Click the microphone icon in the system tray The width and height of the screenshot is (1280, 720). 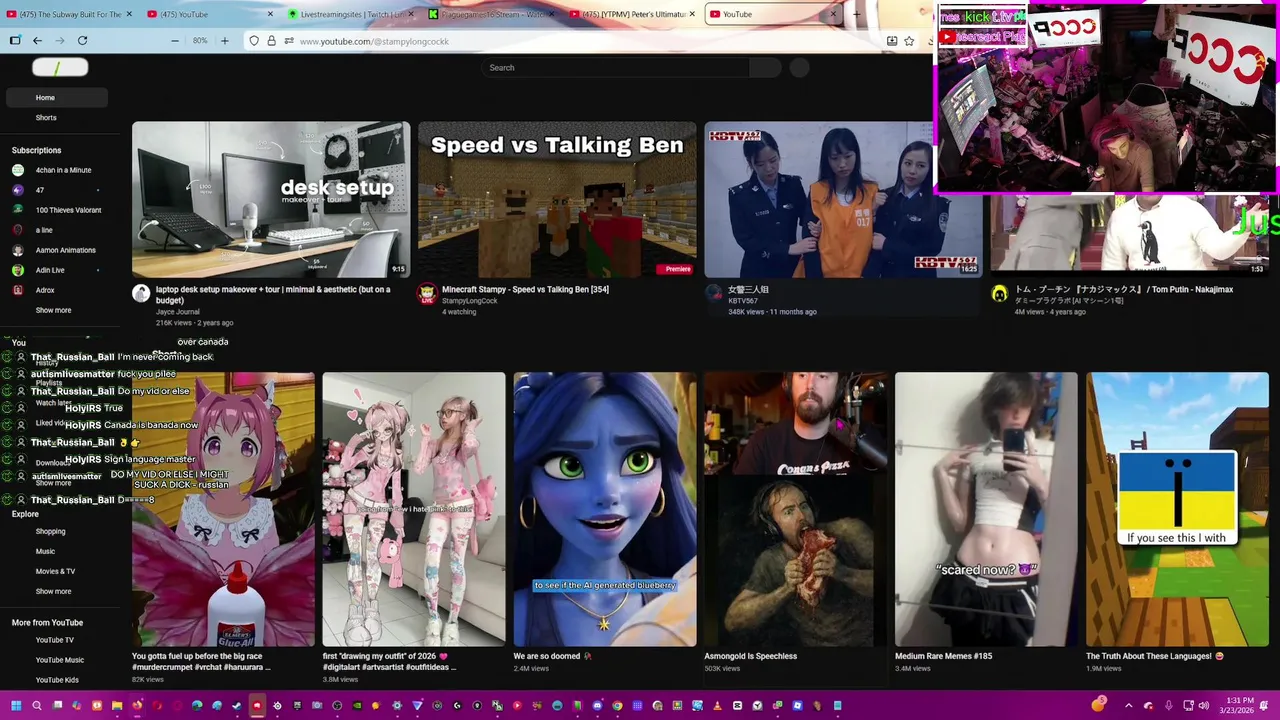coord(1168,706)
